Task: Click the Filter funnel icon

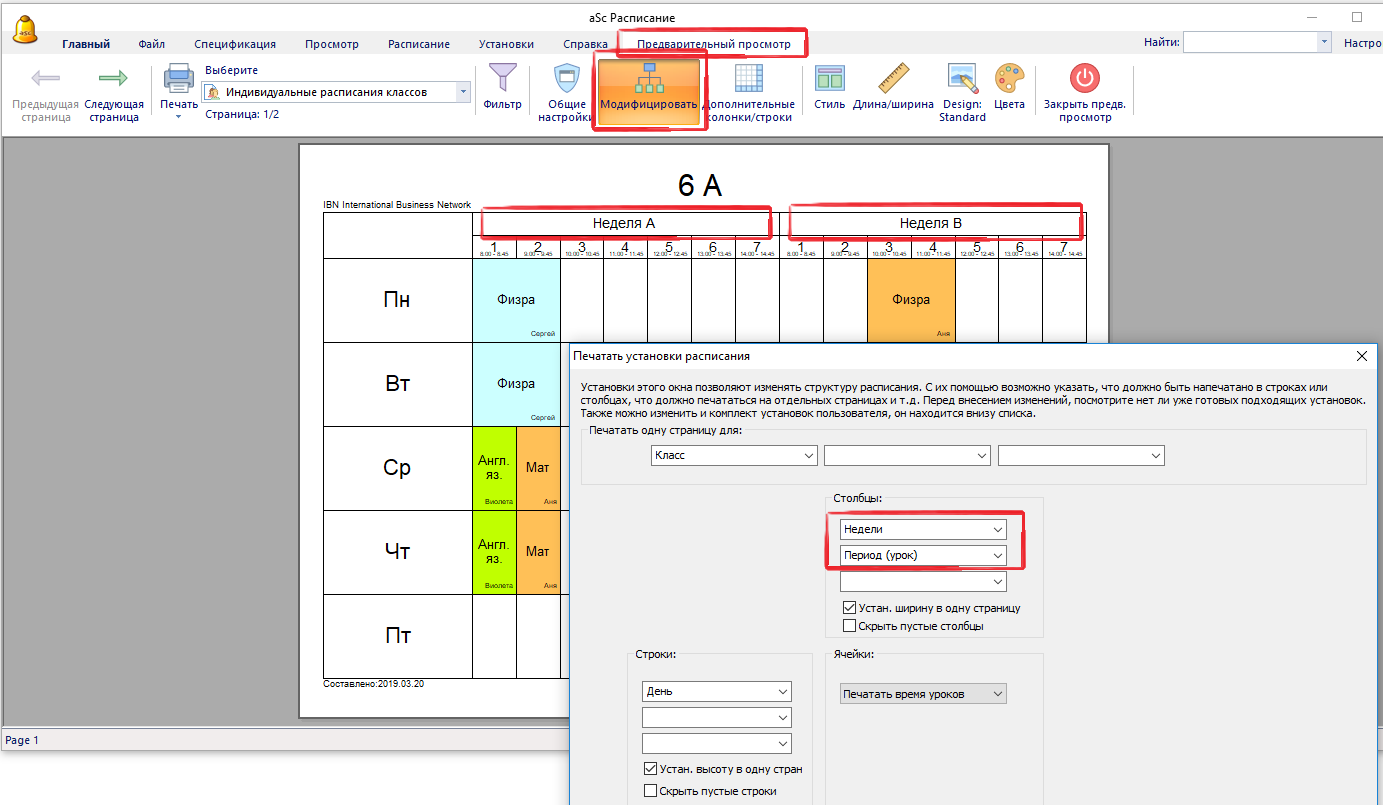Action: pyautogui.click(x=502, y=78)
